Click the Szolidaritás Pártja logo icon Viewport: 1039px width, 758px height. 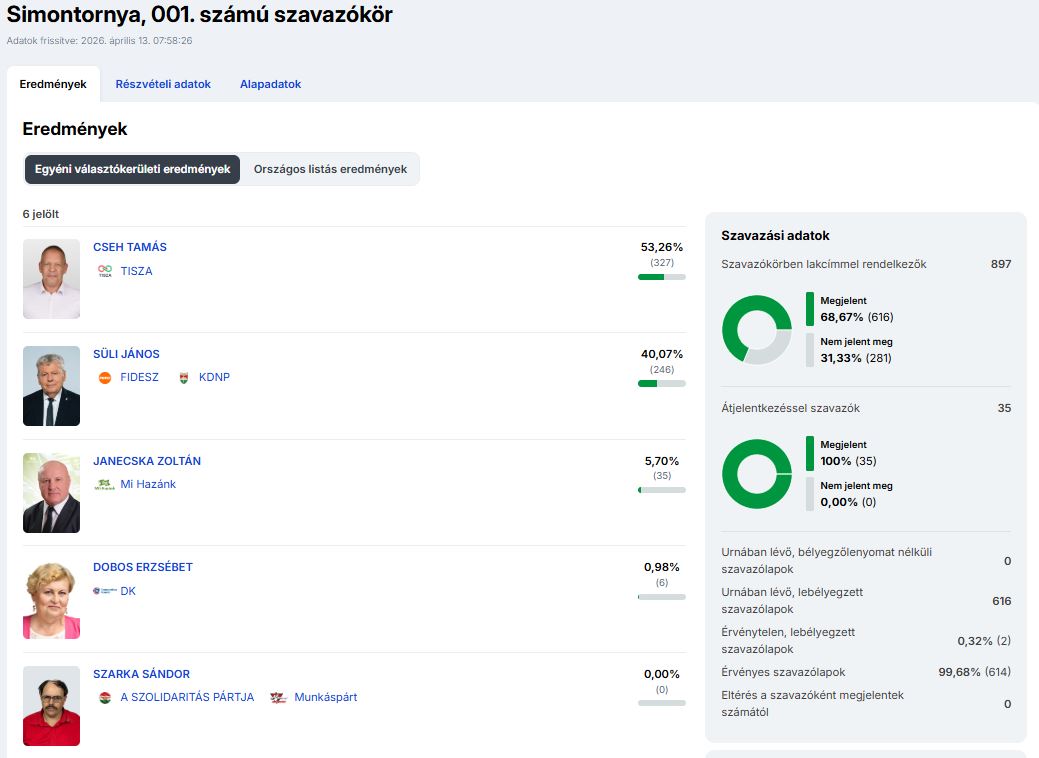click(x=105, y=697)
